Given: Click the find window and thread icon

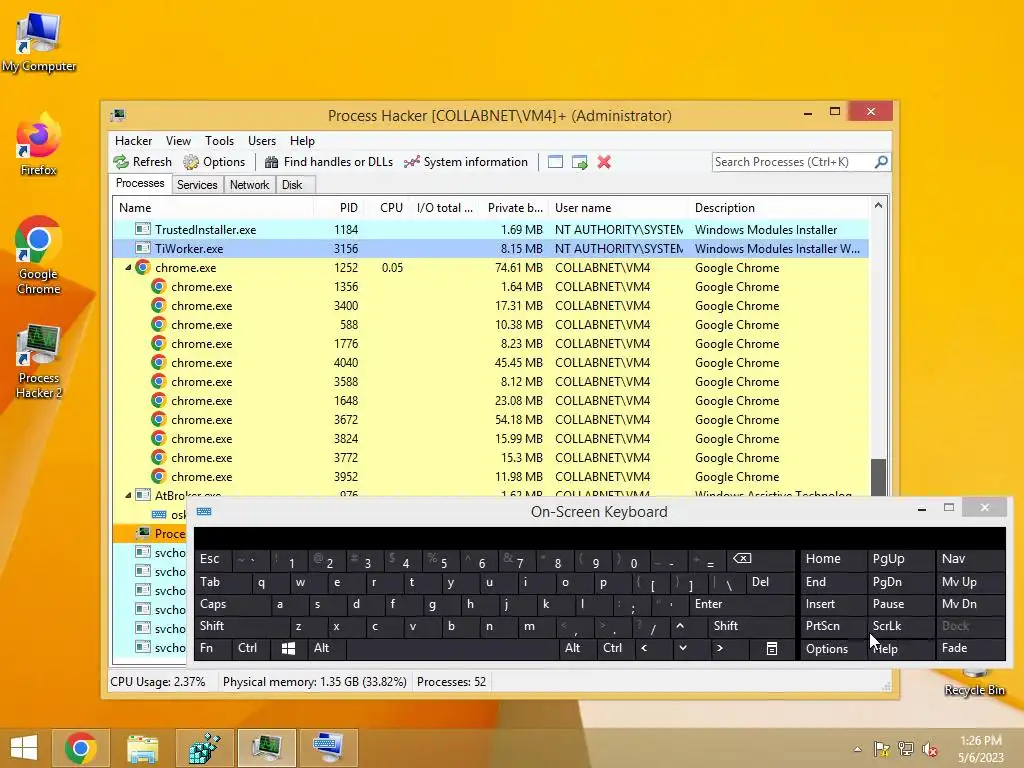Looking at the screenshot, I should click(x=579, y=162).
